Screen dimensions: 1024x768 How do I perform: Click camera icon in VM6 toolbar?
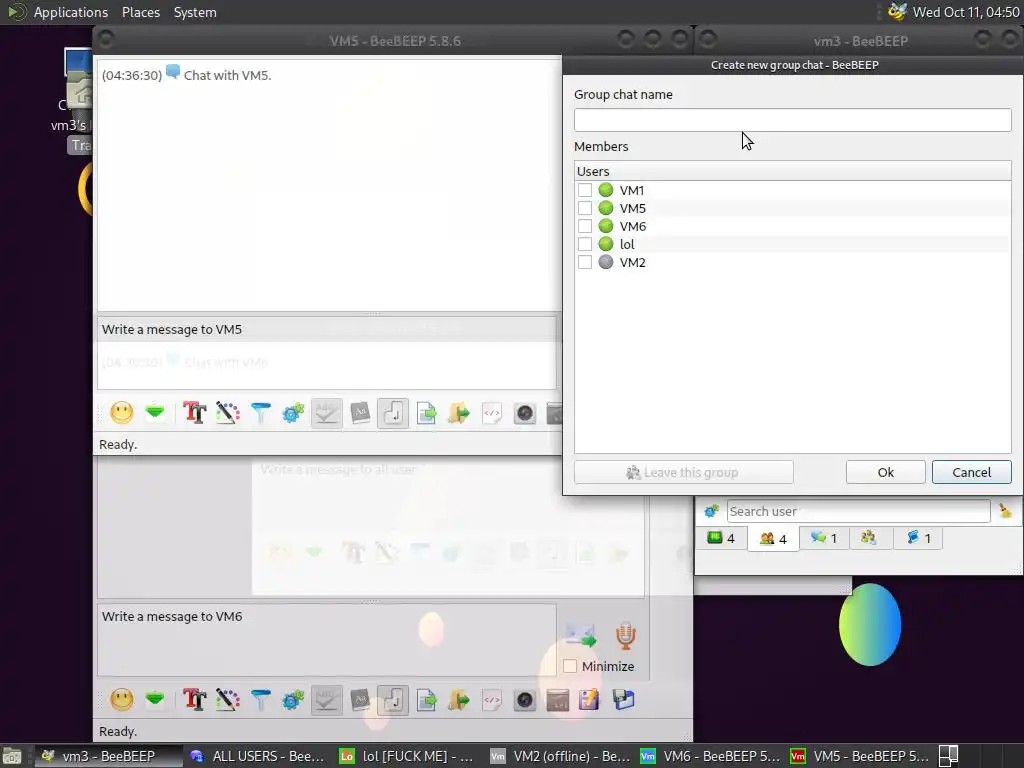coord(525,700)
